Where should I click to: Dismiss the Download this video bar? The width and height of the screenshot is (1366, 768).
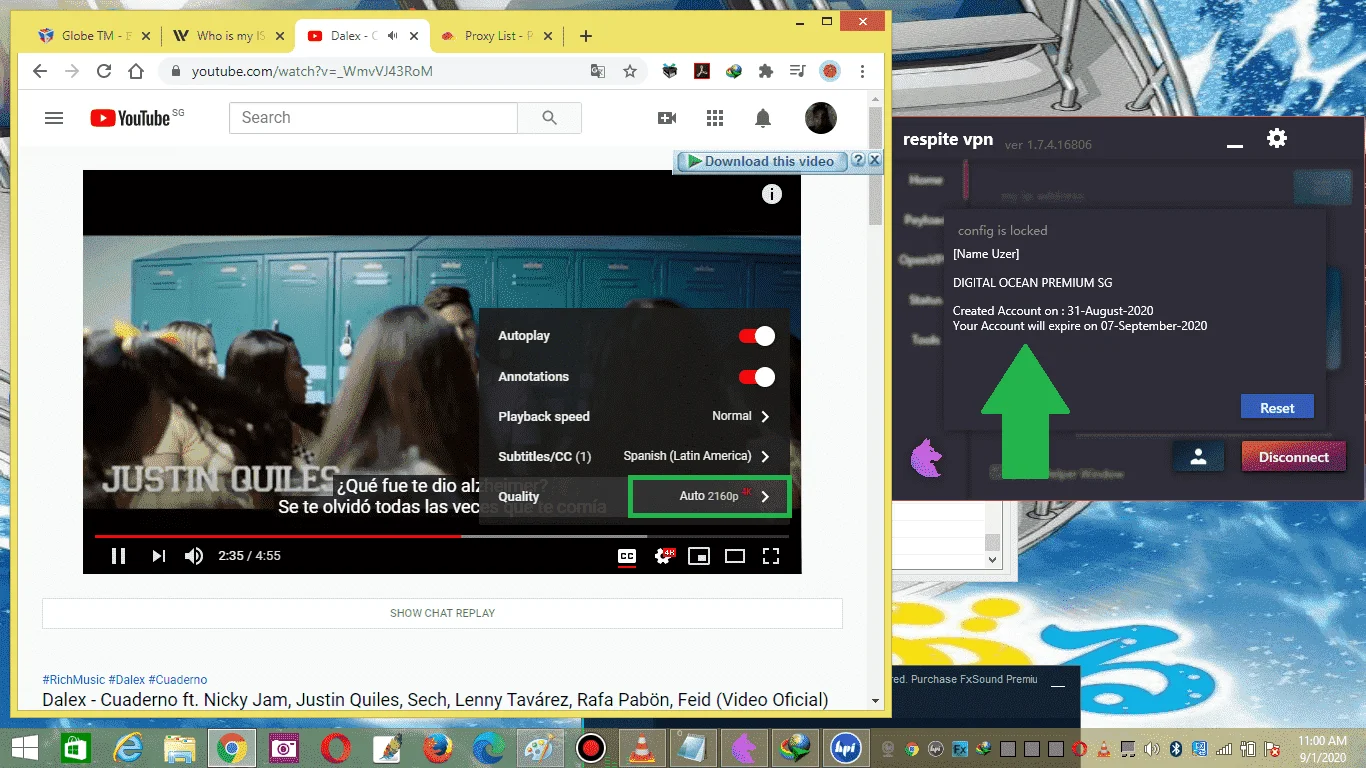(x=874, y=160)
